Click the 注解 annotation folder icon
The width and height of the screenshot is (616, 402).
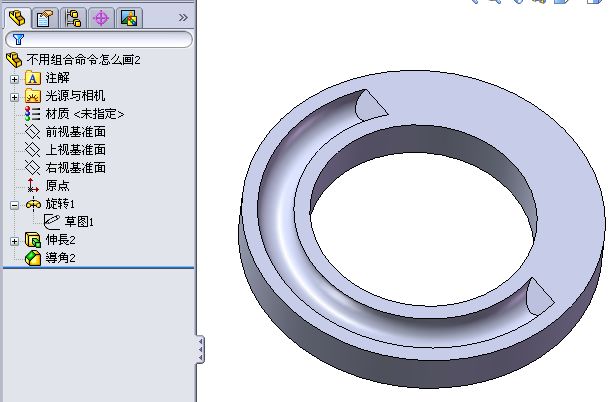33,78
